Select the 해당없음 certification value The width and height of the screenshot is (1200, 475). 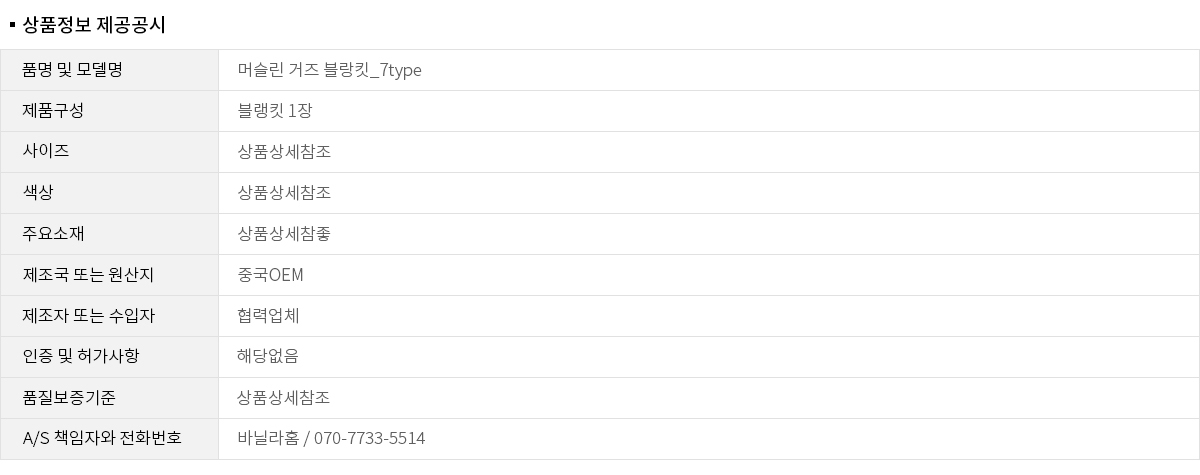click(268, 357)
